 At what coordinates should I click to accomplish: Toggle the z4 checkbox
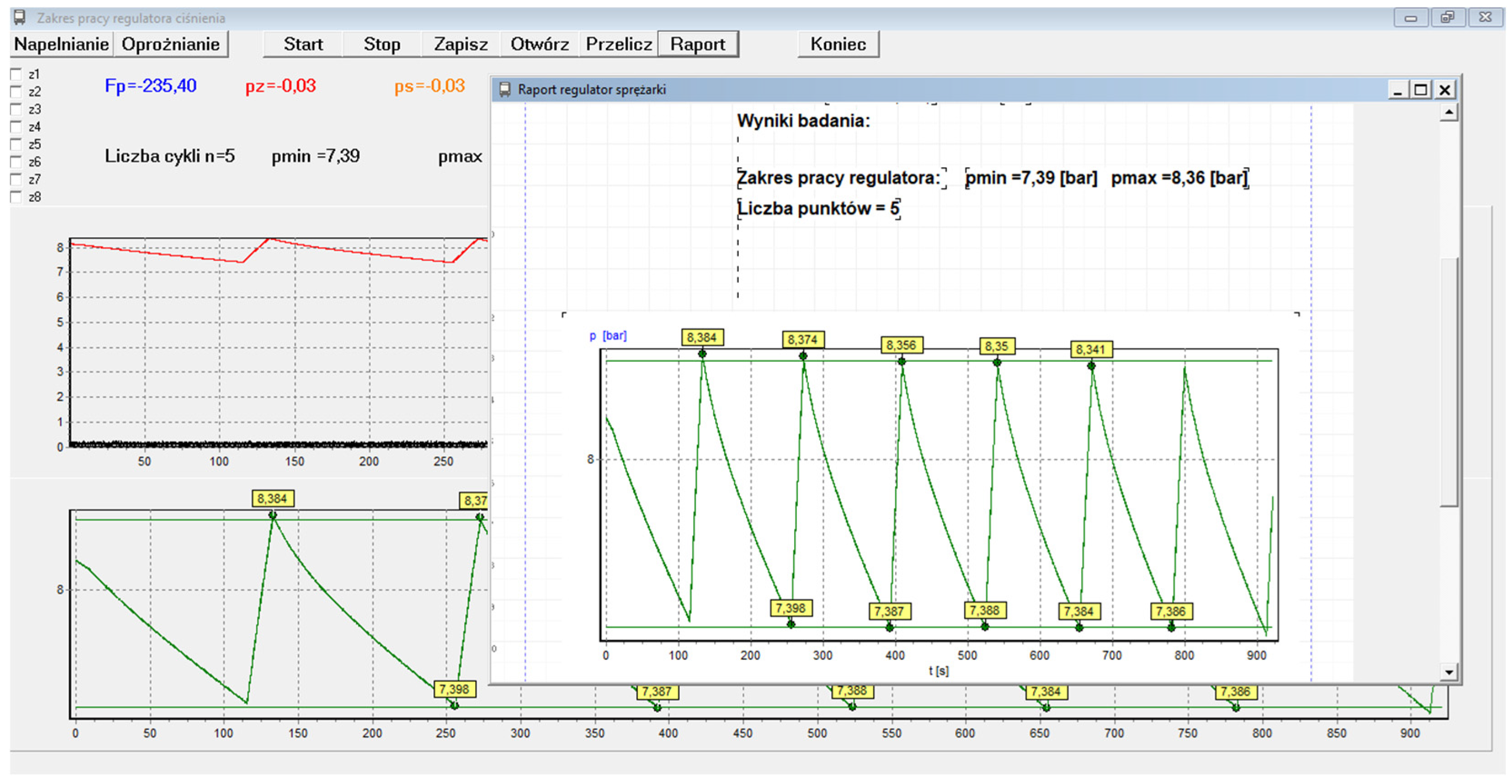click(x=16, y=127)
